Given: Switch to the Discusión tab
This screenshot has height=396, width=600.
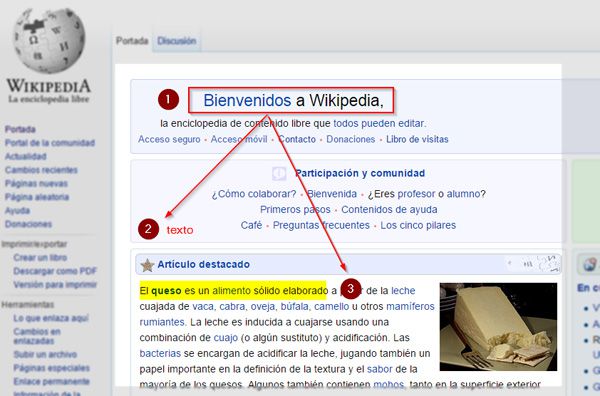Looking at the screenshot, I should (177, 41).
